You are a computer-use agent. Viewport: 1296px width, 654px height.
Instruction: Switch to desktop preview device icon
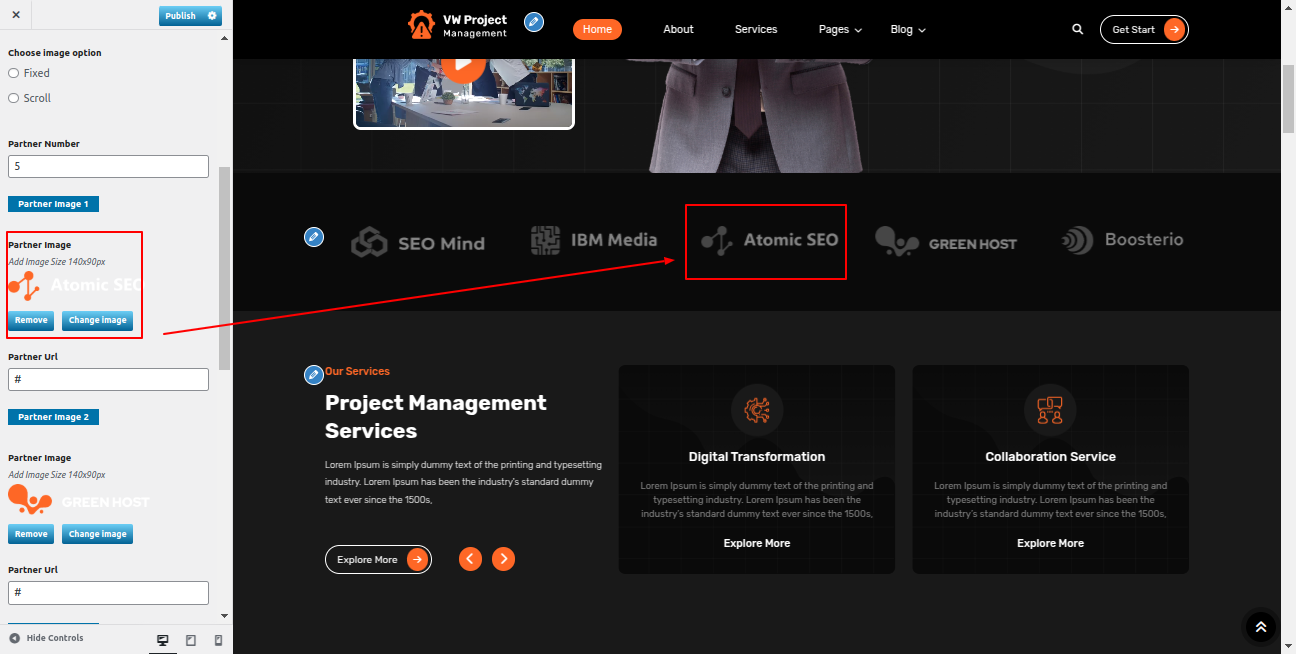click(x=162, y=640)
